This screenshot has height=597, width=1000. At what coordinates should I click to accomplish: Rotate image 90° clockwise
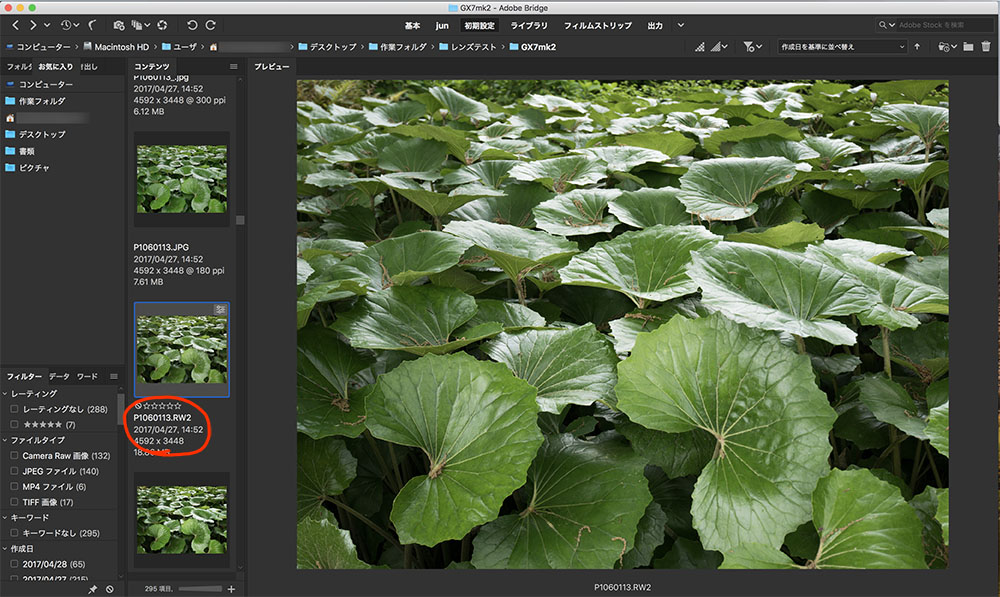[x=211, y=24]
